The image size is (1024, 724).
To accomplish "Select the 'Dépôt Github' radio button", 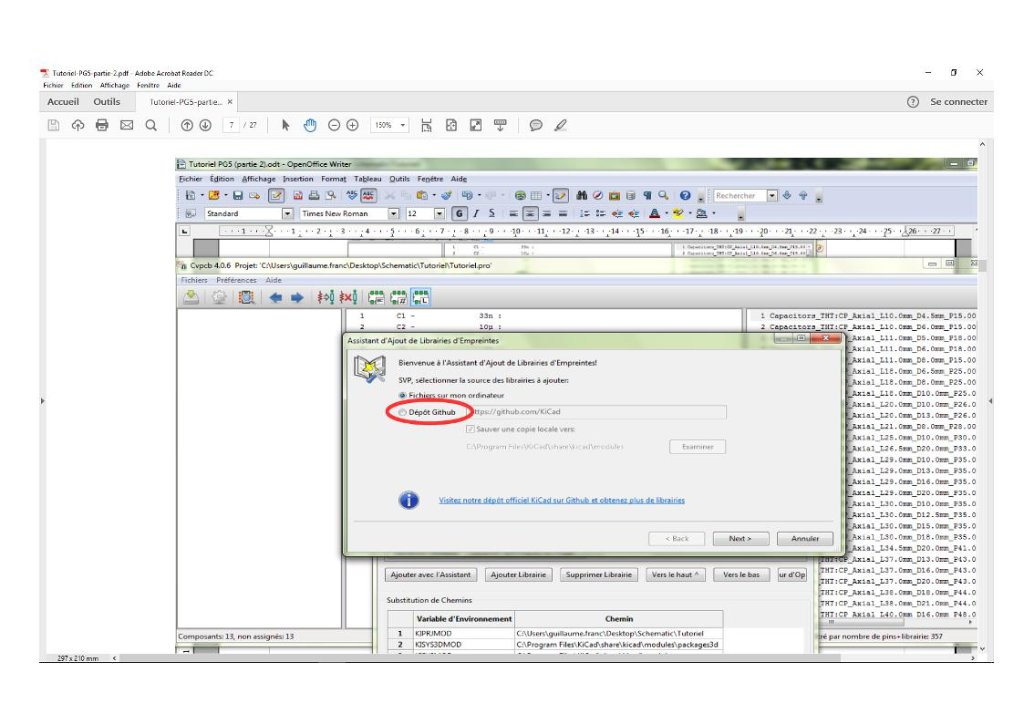I will [x=403, y=412].
